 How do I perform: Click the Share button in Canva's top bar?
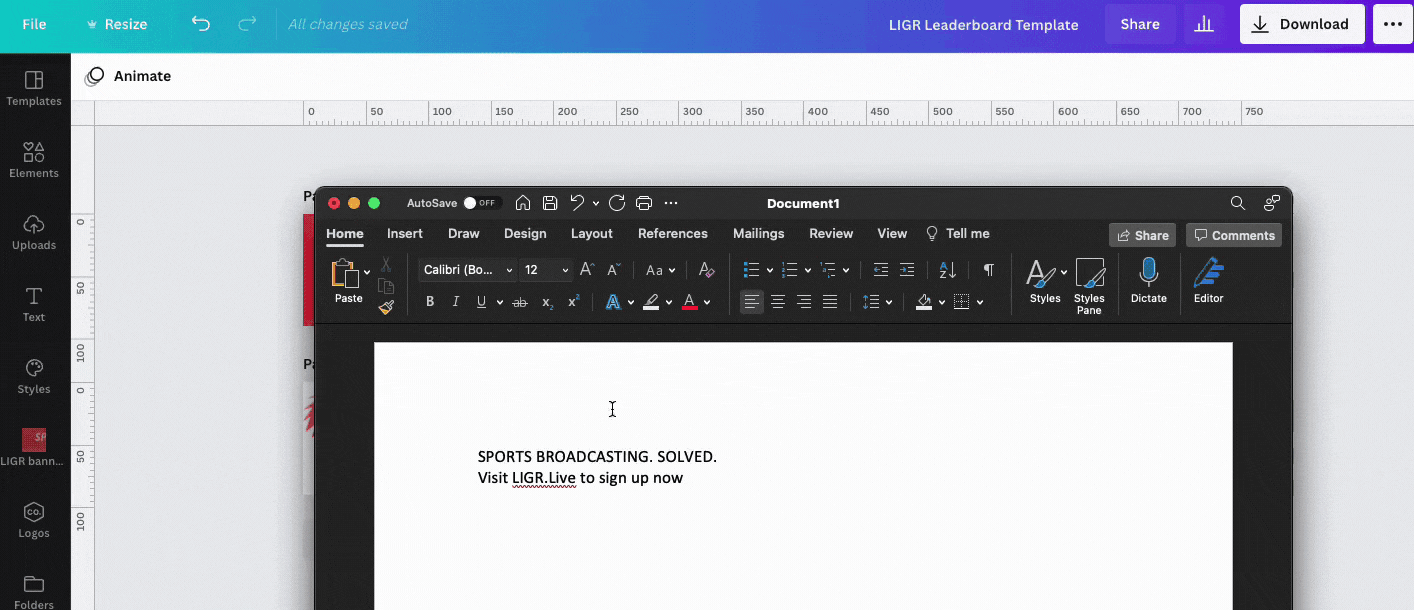tap(1140, 24)
